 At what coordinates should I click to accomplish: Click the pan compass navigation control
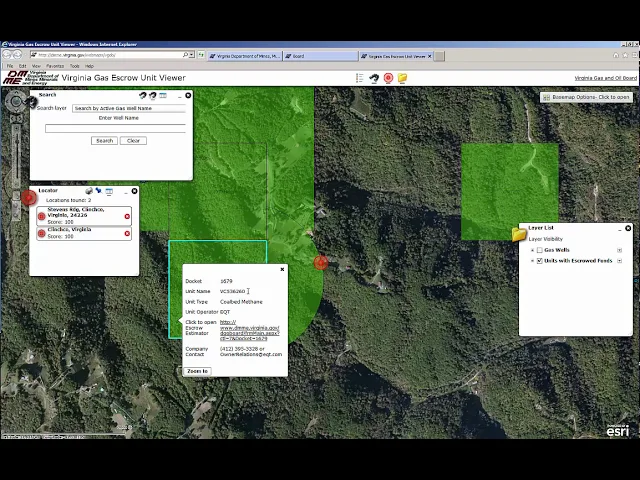tap(17, 101)
